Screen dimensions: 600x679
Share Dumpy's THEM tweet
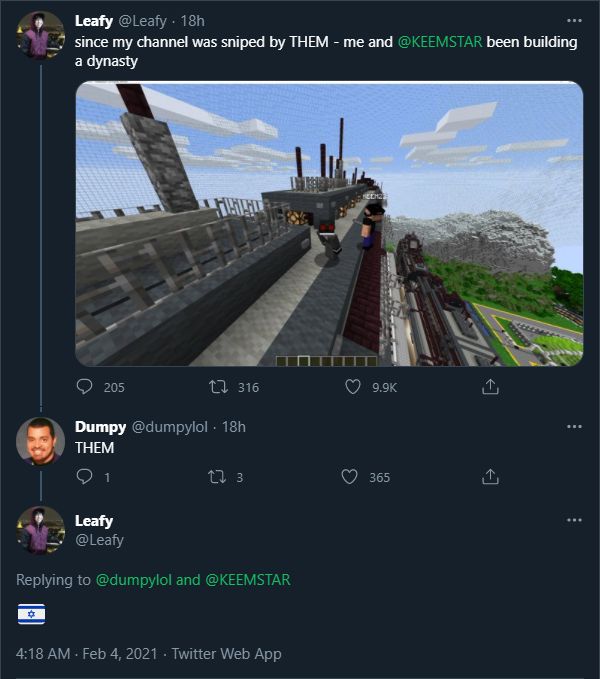(x=490, y=477)
